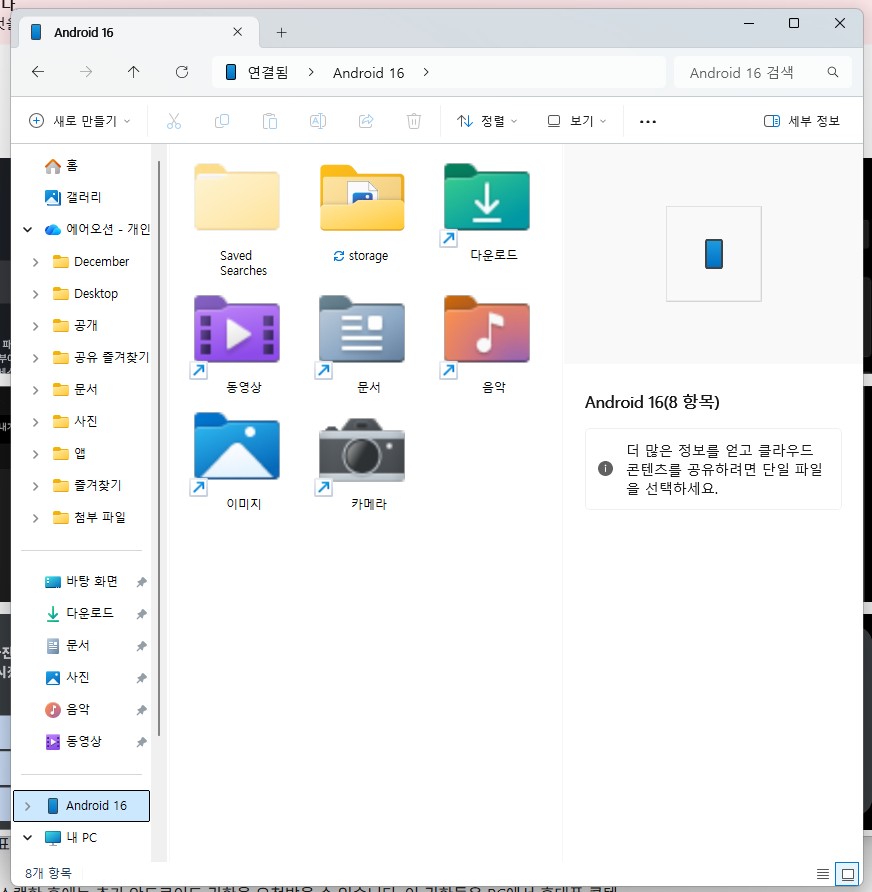This screenshot has width=872, height=892.
Task: Open the See more ellipsis menu
Action: point(648,121)
